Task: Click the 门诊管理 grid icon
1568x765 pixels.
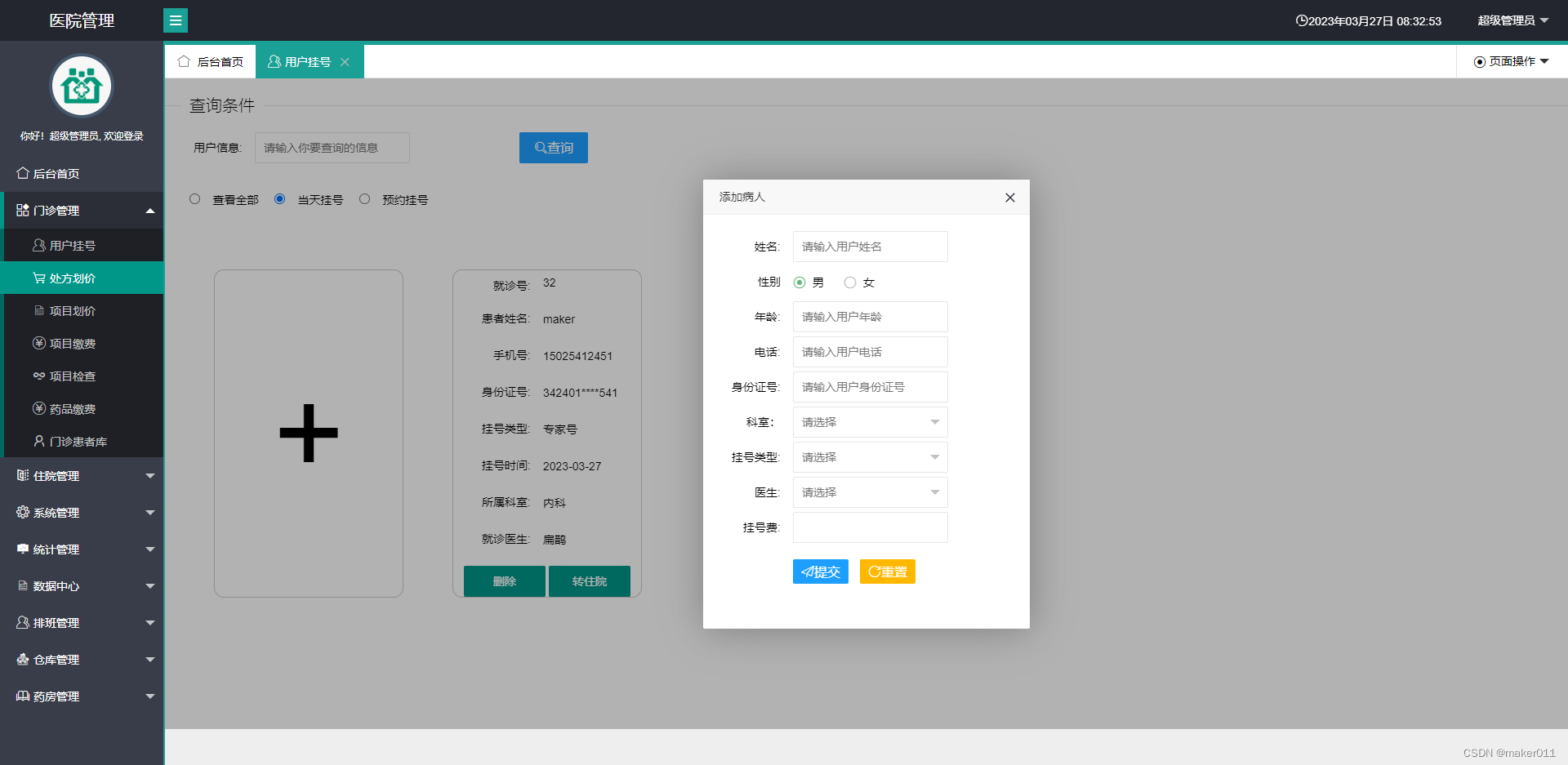Action: (23, 210)
